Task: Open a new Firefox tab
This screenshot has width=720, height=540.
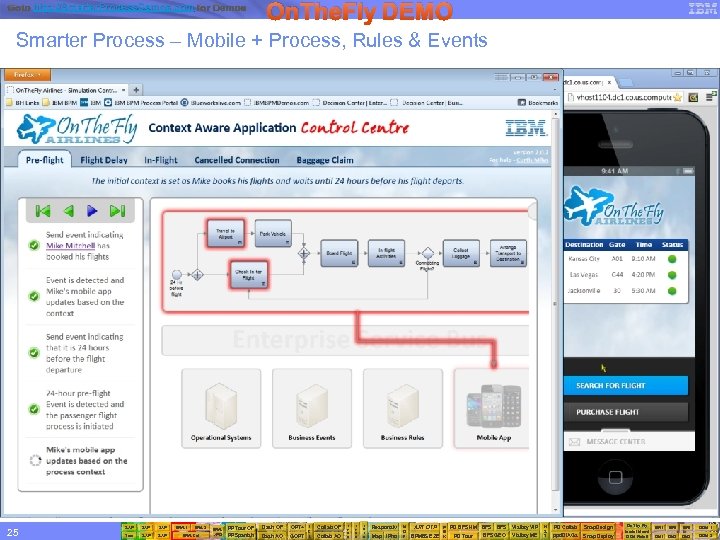Action: pyautogui.click(x=136, y=90)
